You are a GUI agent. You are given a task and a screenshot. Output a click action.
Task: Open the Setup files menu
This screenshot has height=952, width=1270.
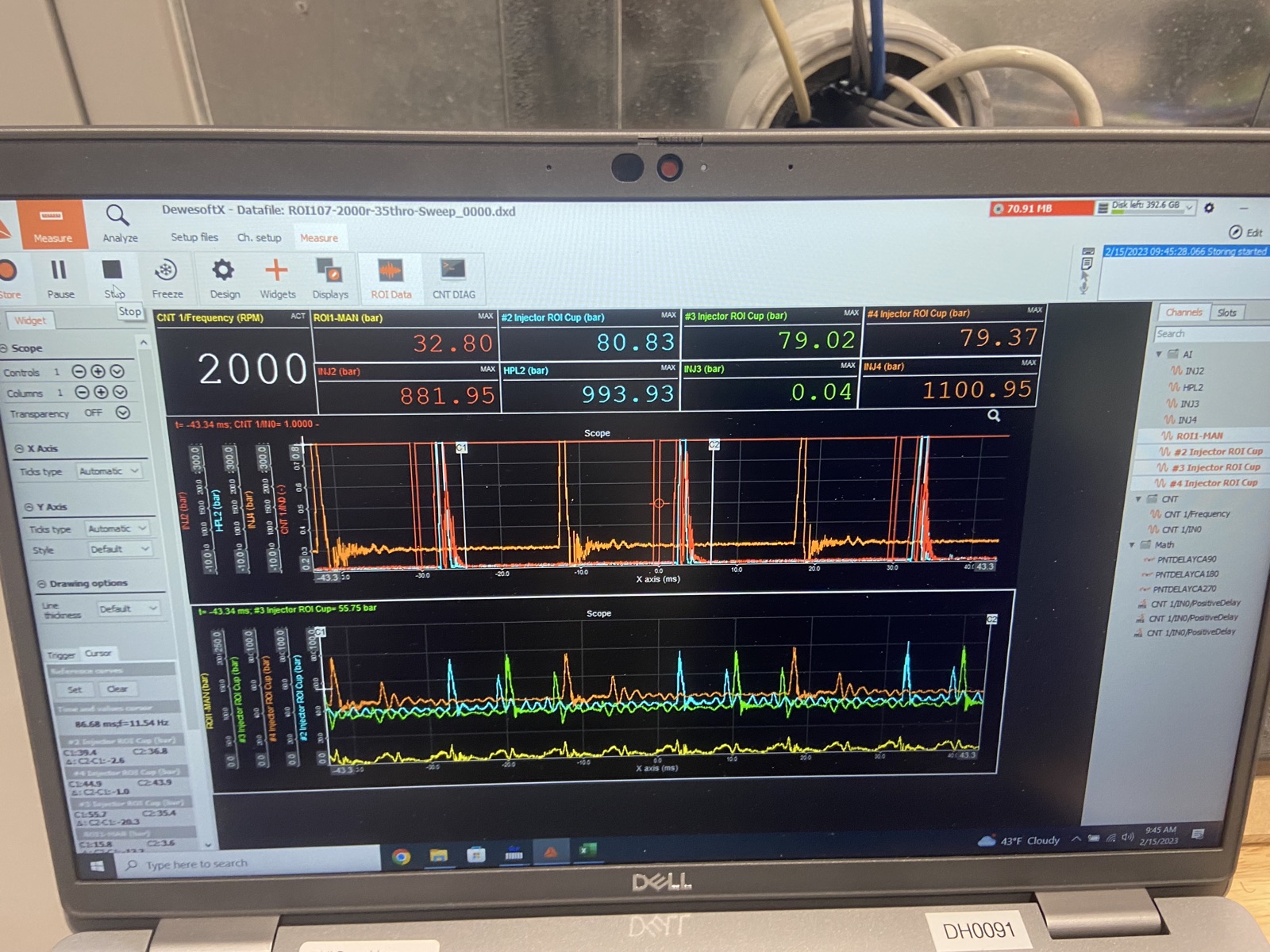[x=194, y=237]
